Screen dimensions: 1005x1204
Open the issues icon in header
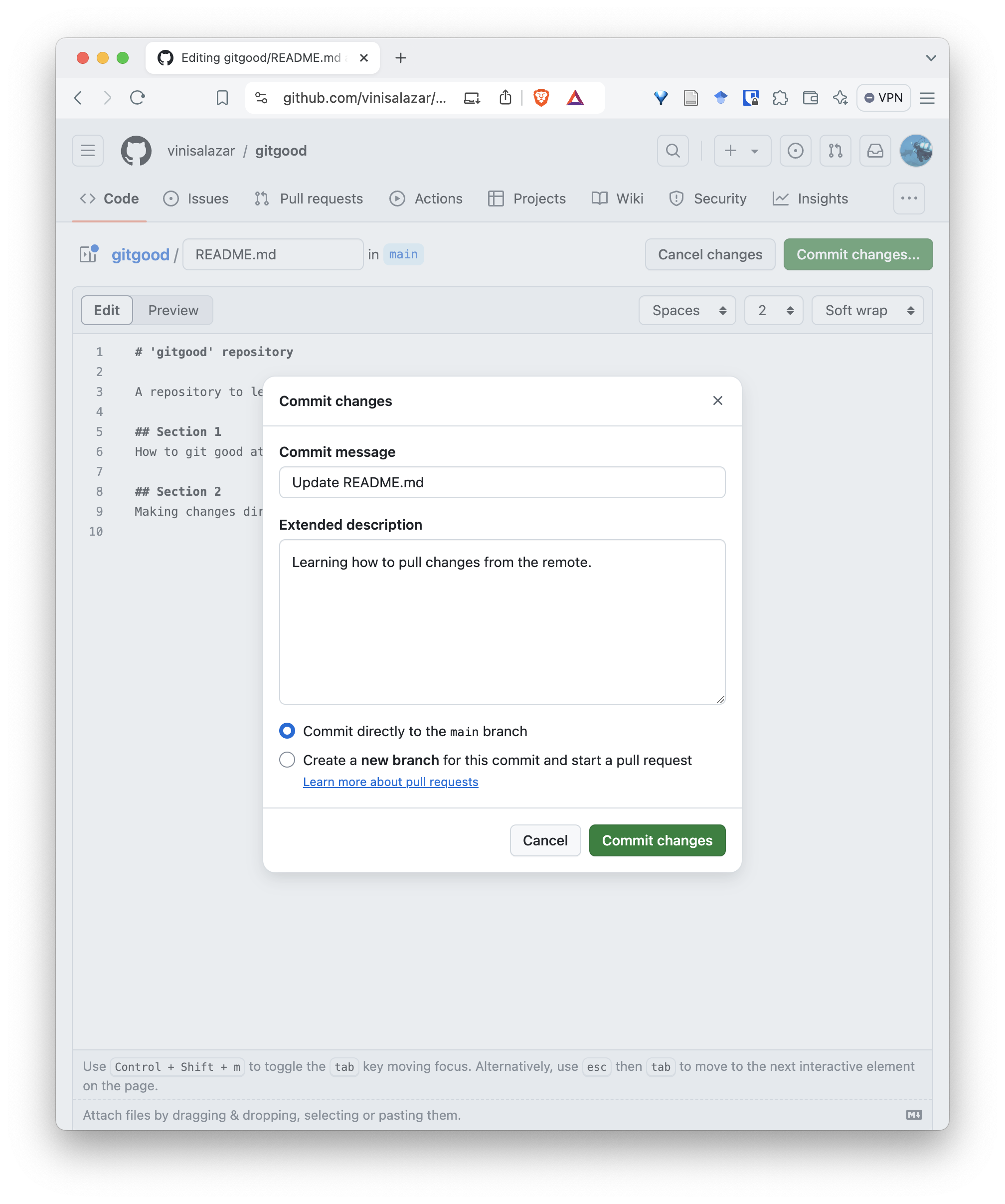pos(795,151)
